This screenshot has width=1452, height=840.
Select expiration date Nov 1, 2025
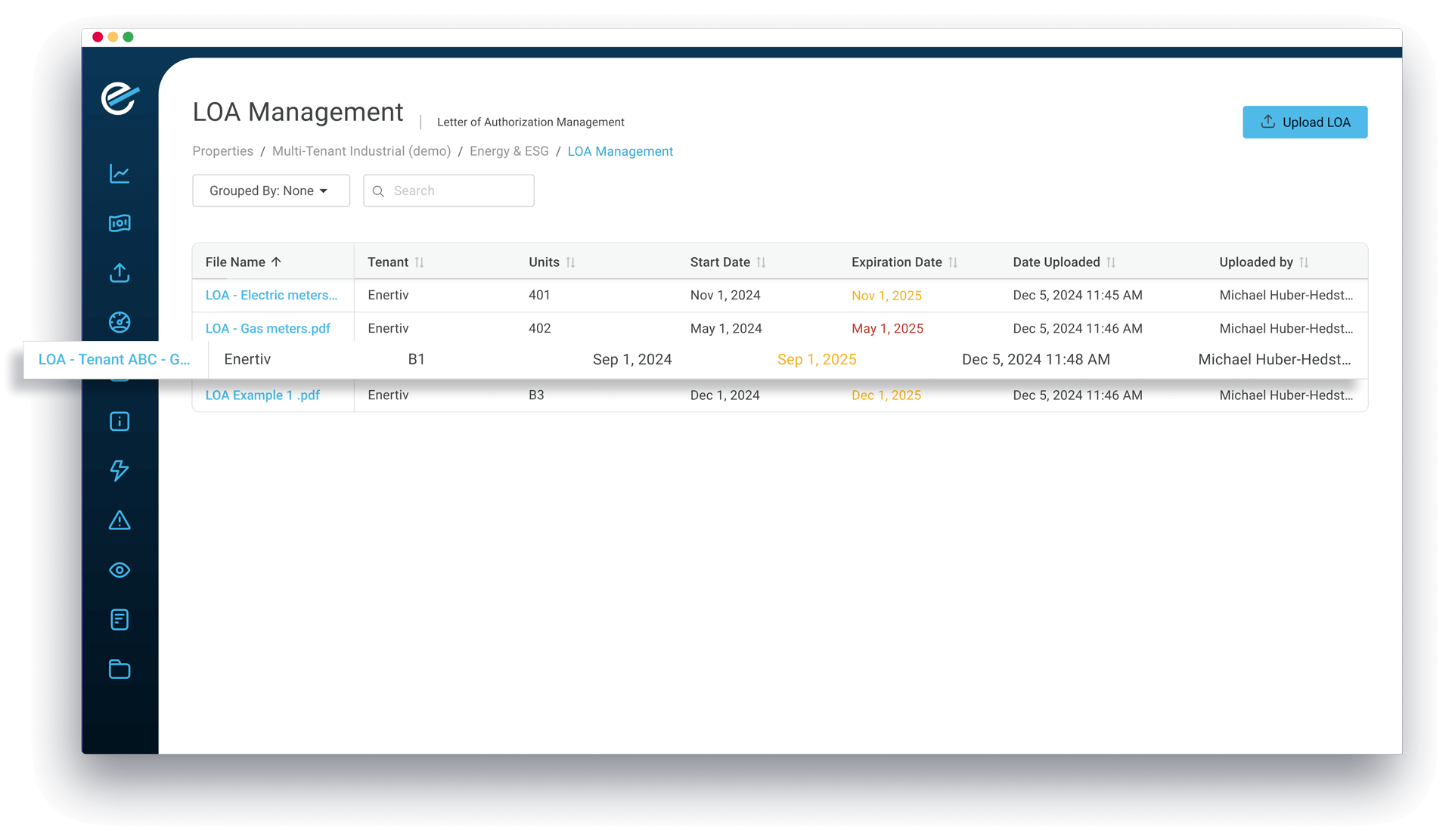886,296
